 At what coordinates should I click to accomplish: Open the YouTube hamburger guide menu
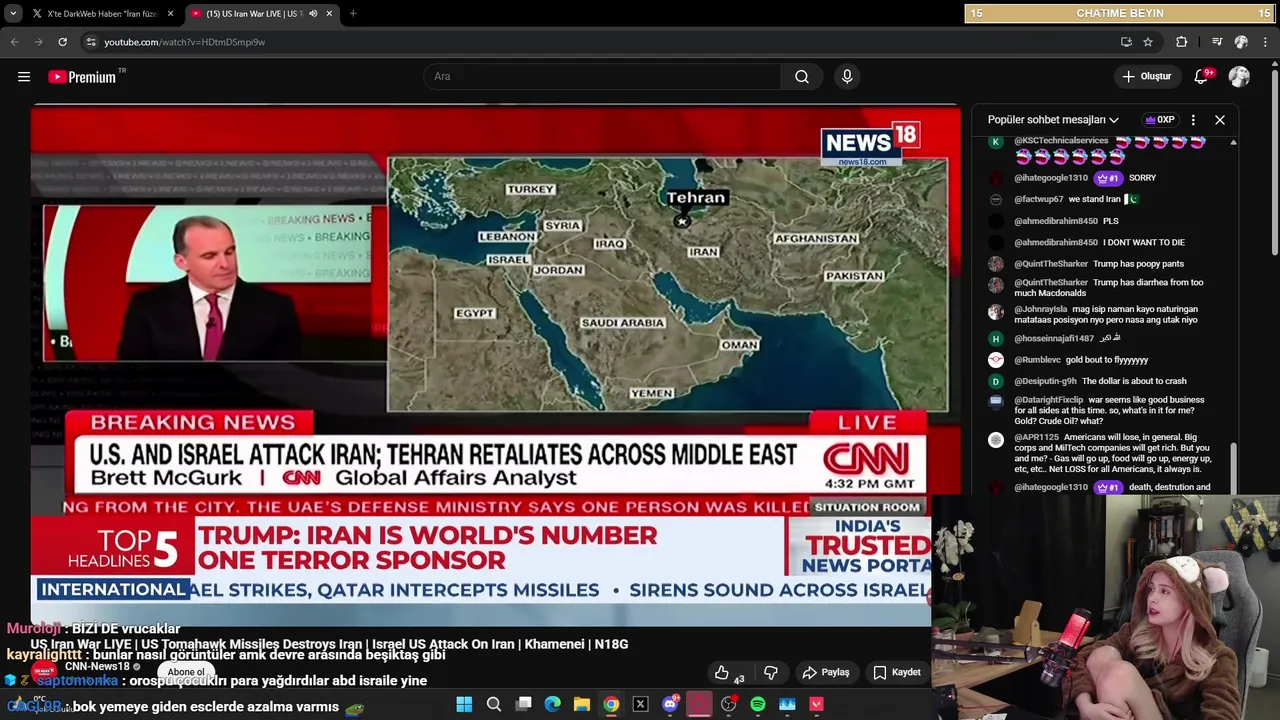(24, 77)
